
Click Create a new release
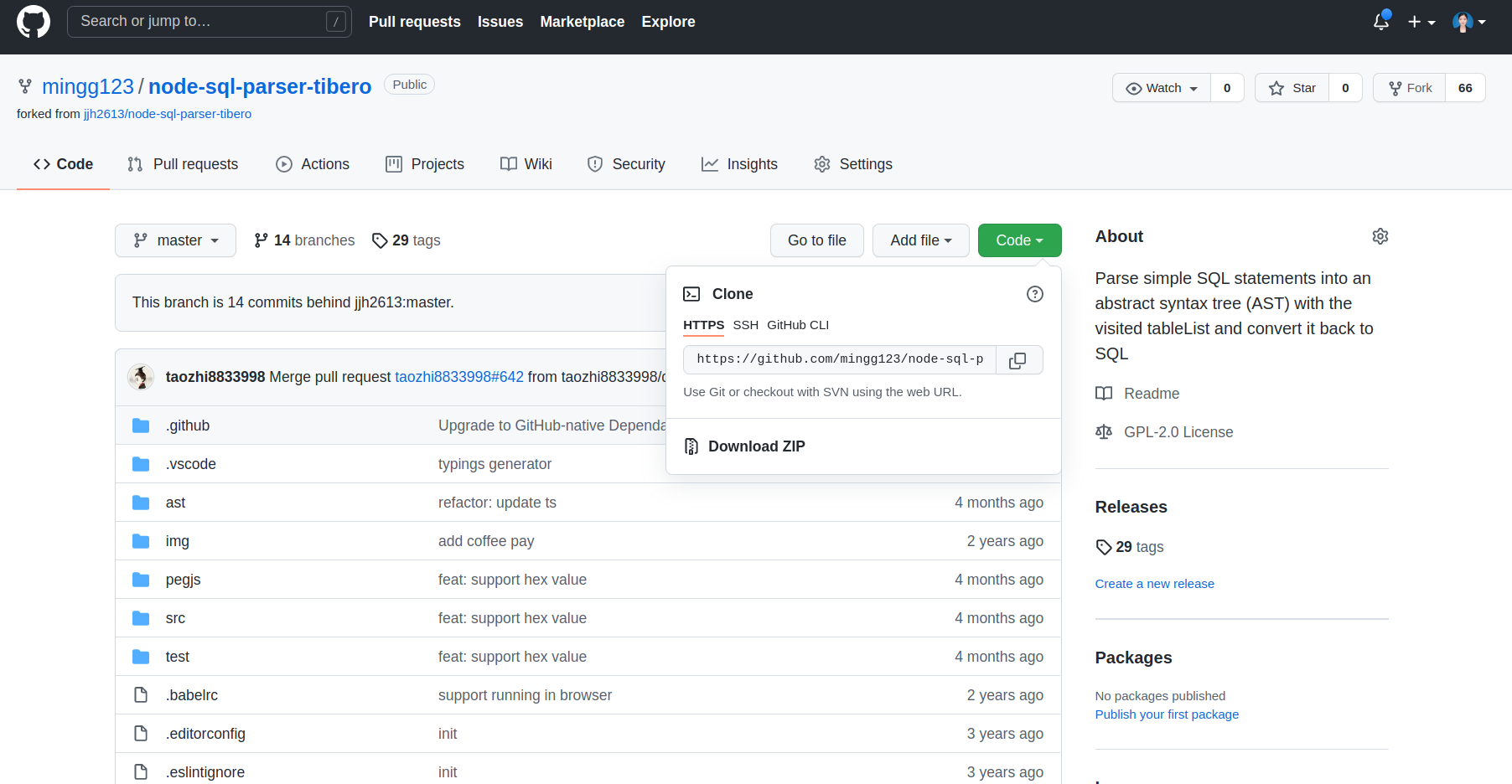point(1155,584)
